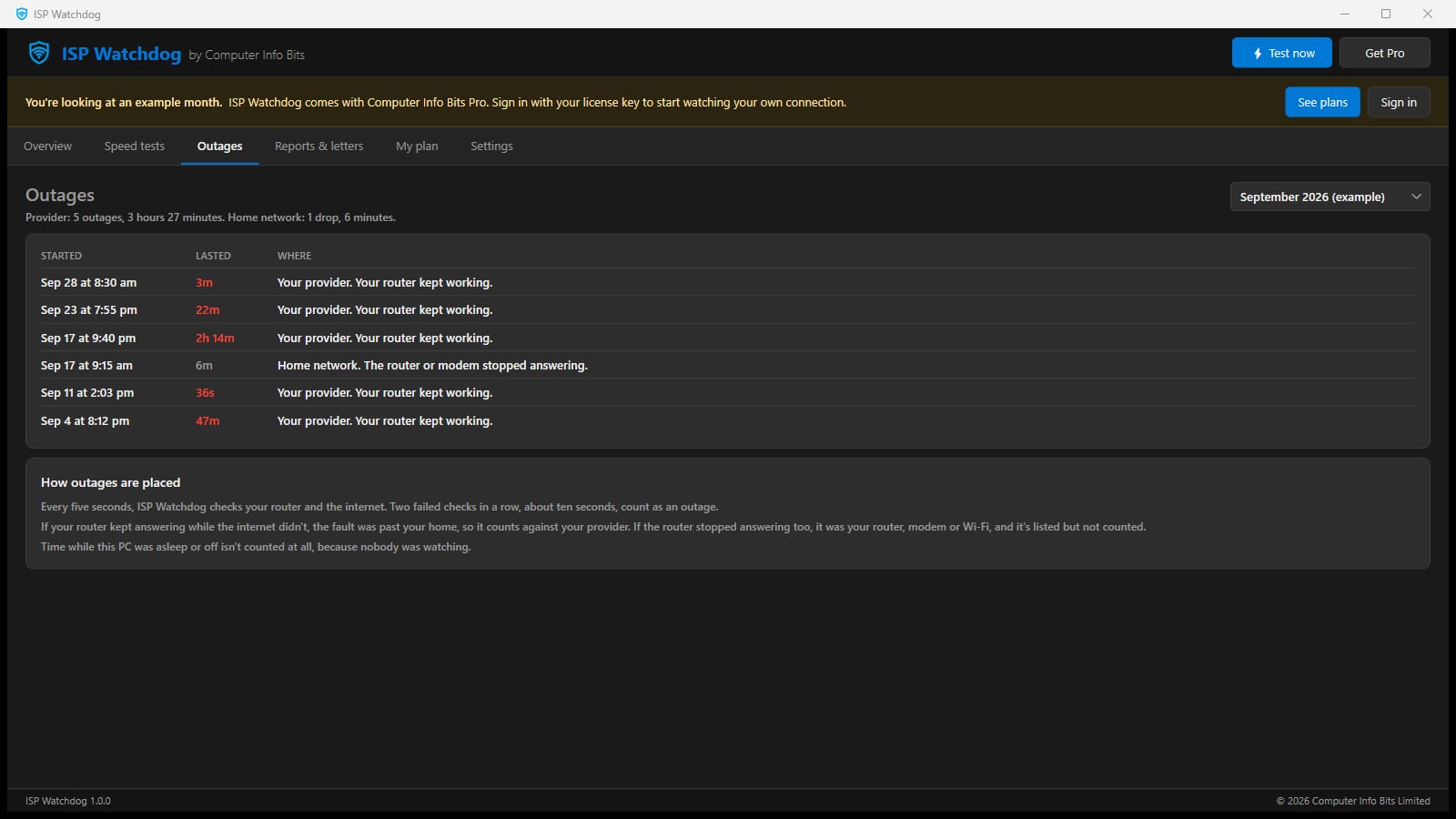Click the Test now button
The width and height of the screenshot is (1456, 819).
point(1281,53)
